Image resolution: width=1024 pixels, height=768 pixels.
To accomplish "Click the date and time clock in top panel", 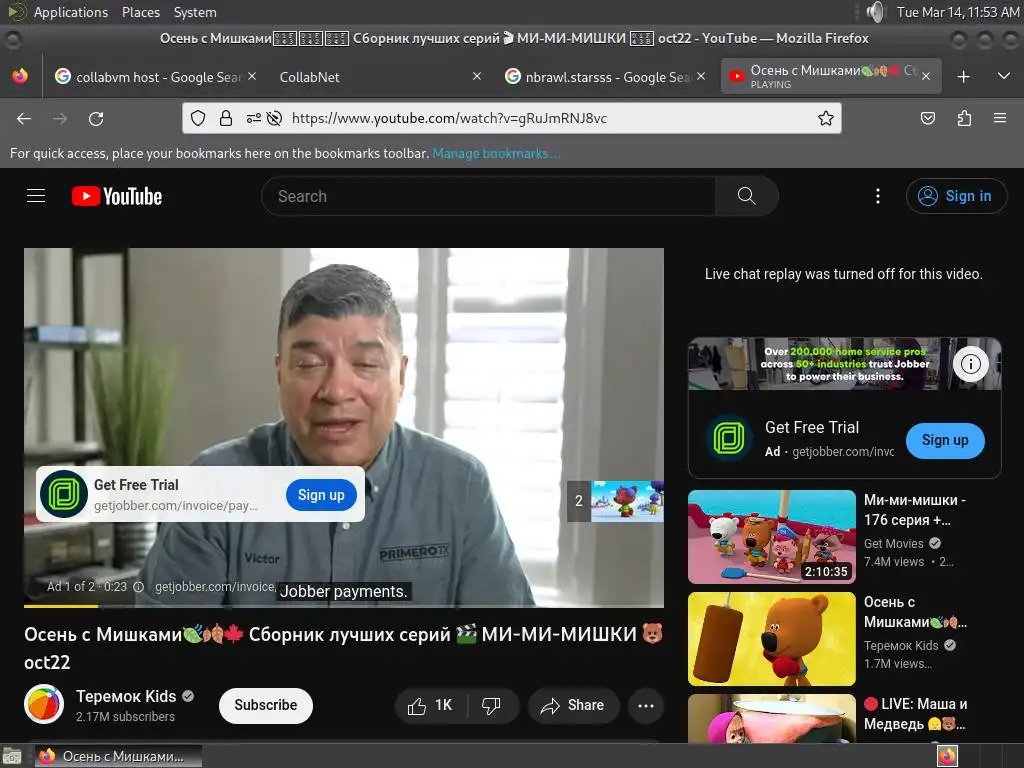I will [x=957, y=12].
